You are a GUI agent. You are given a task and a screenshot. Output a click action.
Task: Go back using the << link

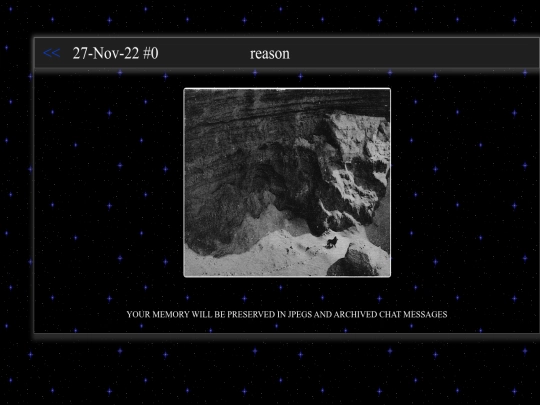(x=52, y=53)
